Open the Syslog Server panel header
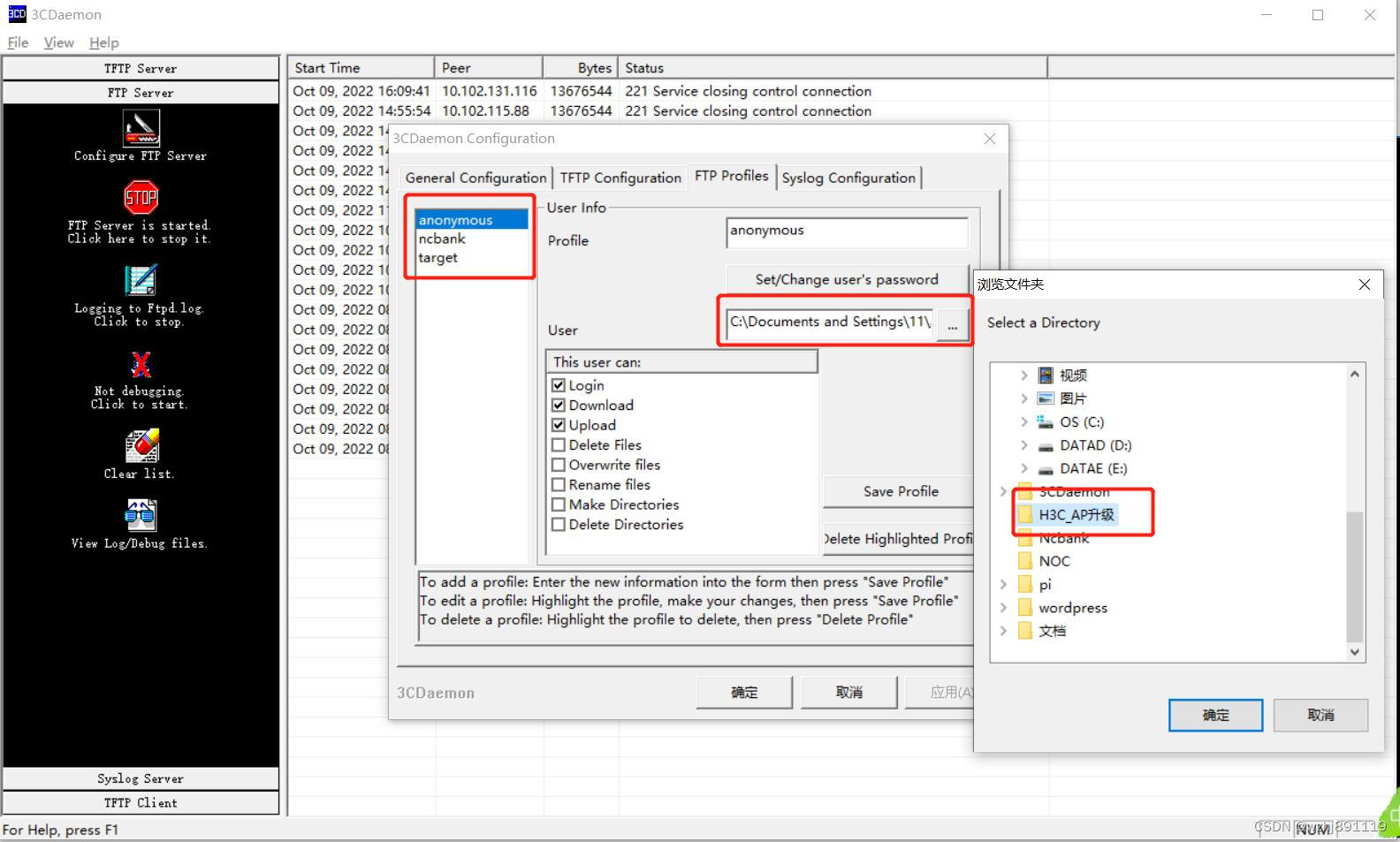 tap(141, 778)
